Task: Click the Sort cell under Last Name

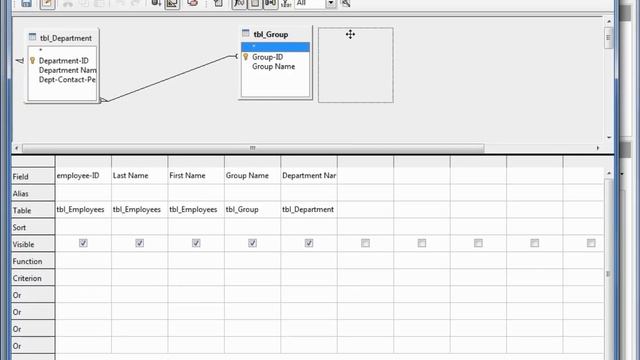Action: (140, 227)
